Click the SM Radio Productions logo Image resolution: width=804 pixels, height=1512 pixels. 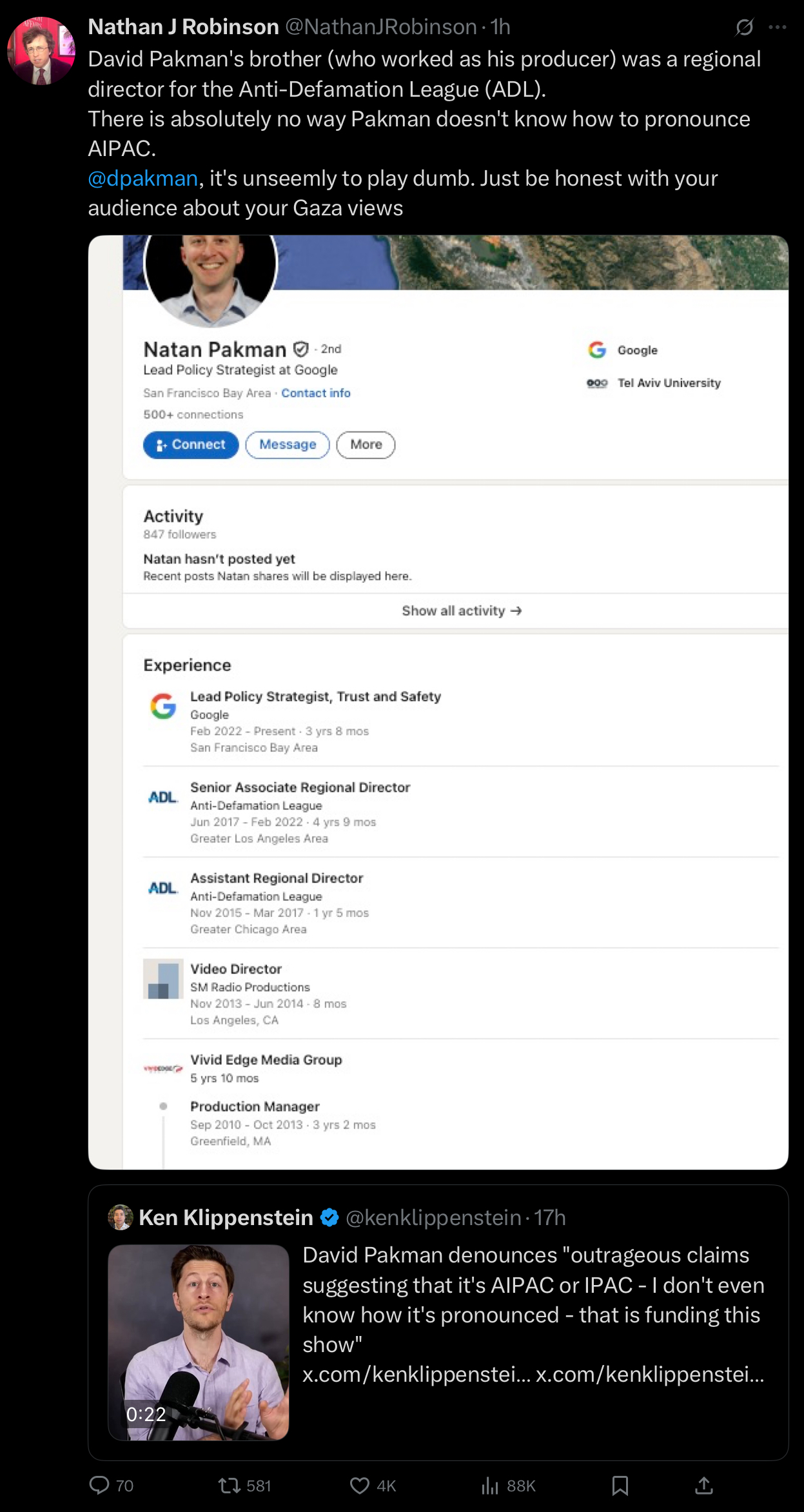point(163,979)
